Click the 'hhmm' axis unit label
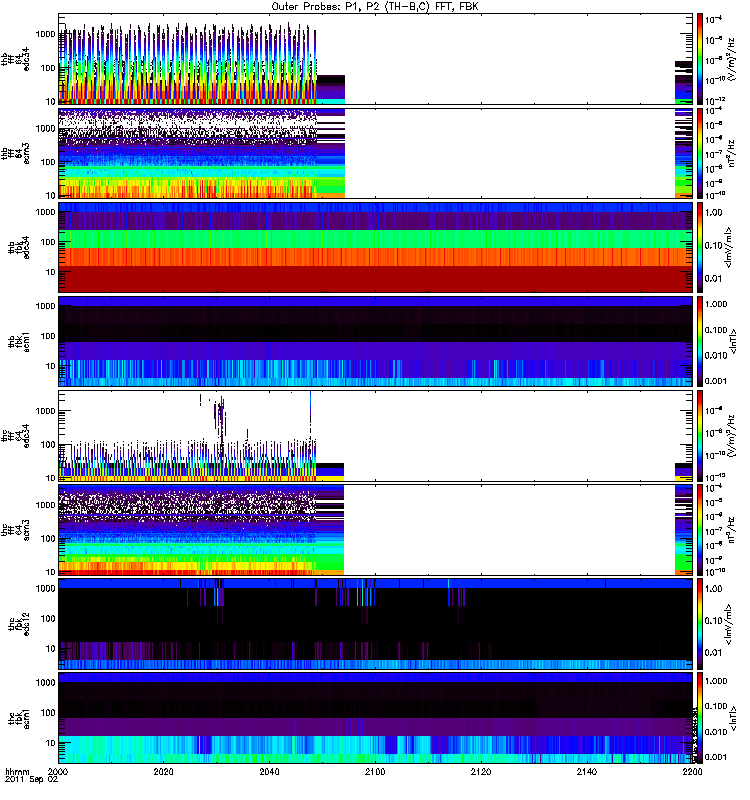Image resolution: width=750 pixels, height=800 pixels. 17,771
